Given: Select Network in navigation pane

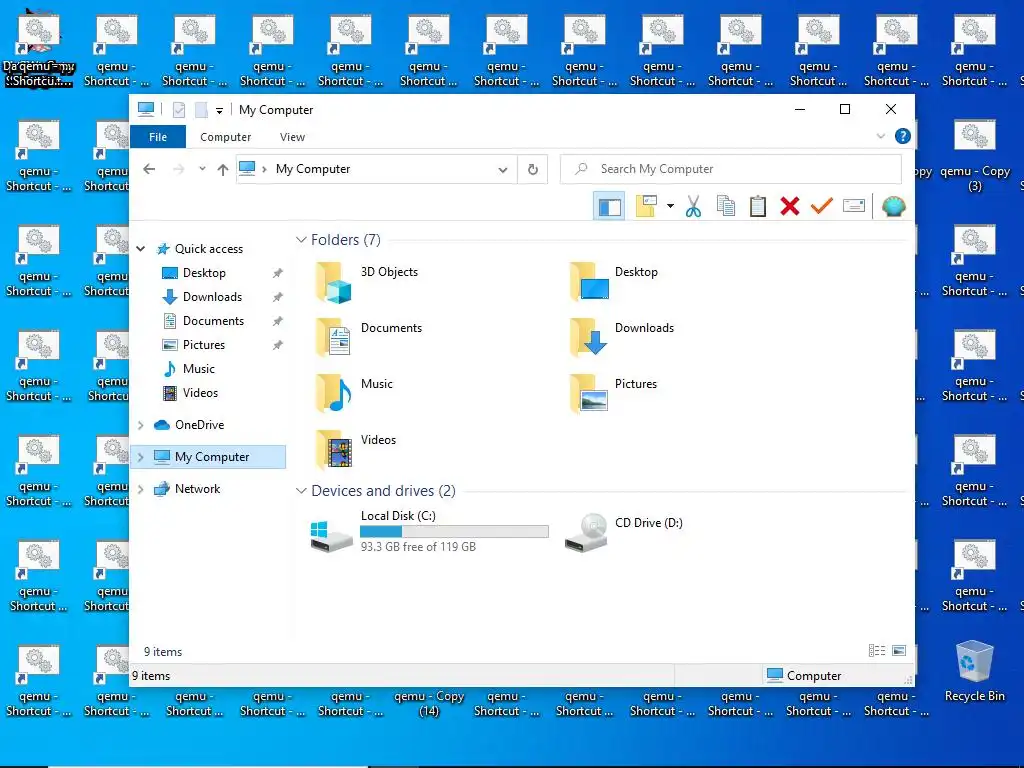Looking at the screenshot, I should [197, 489].
